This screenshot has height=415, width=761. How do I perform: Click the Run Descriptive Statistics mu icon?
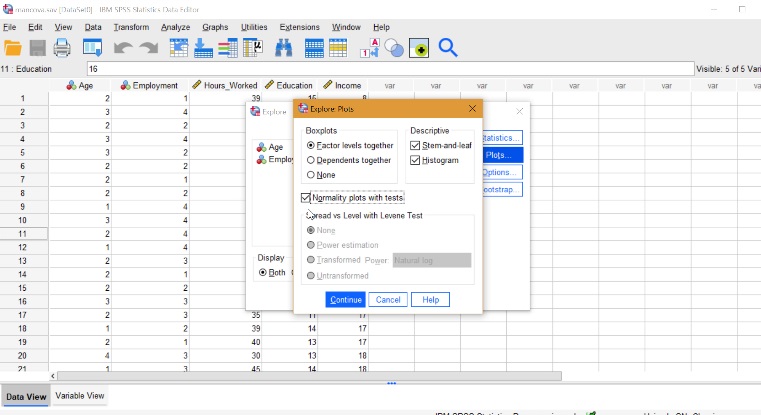[253, 48]
